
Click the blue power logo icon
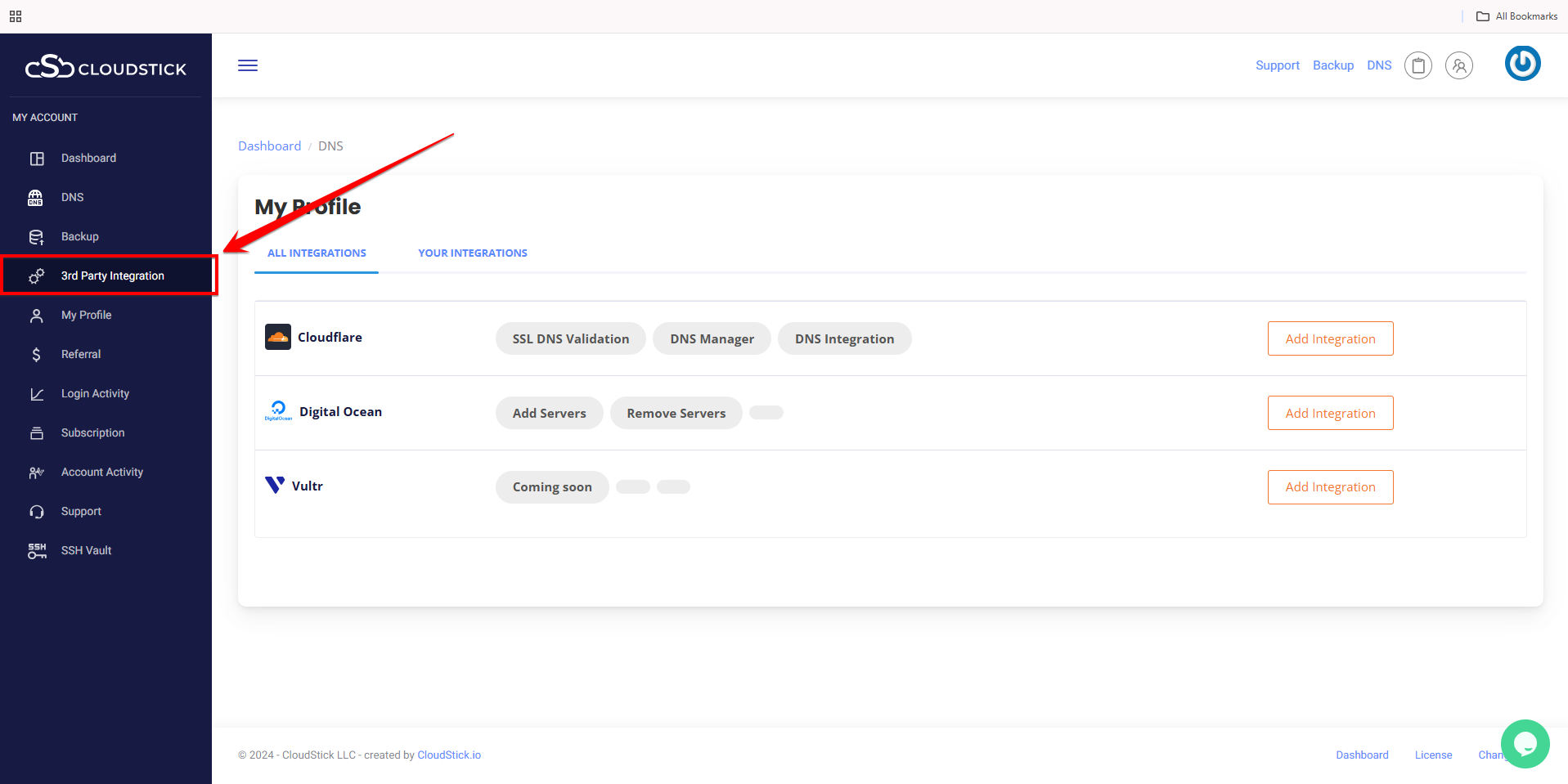pos(1522,64)
